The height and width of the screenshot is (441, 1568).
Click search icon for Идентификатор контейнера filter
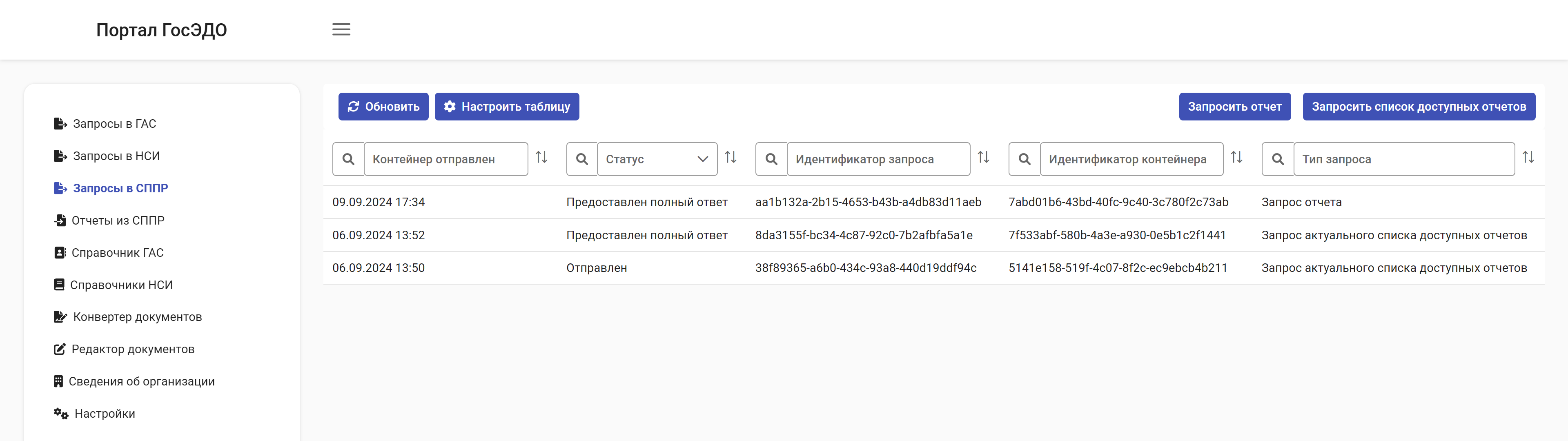(x=1025, y=159)
